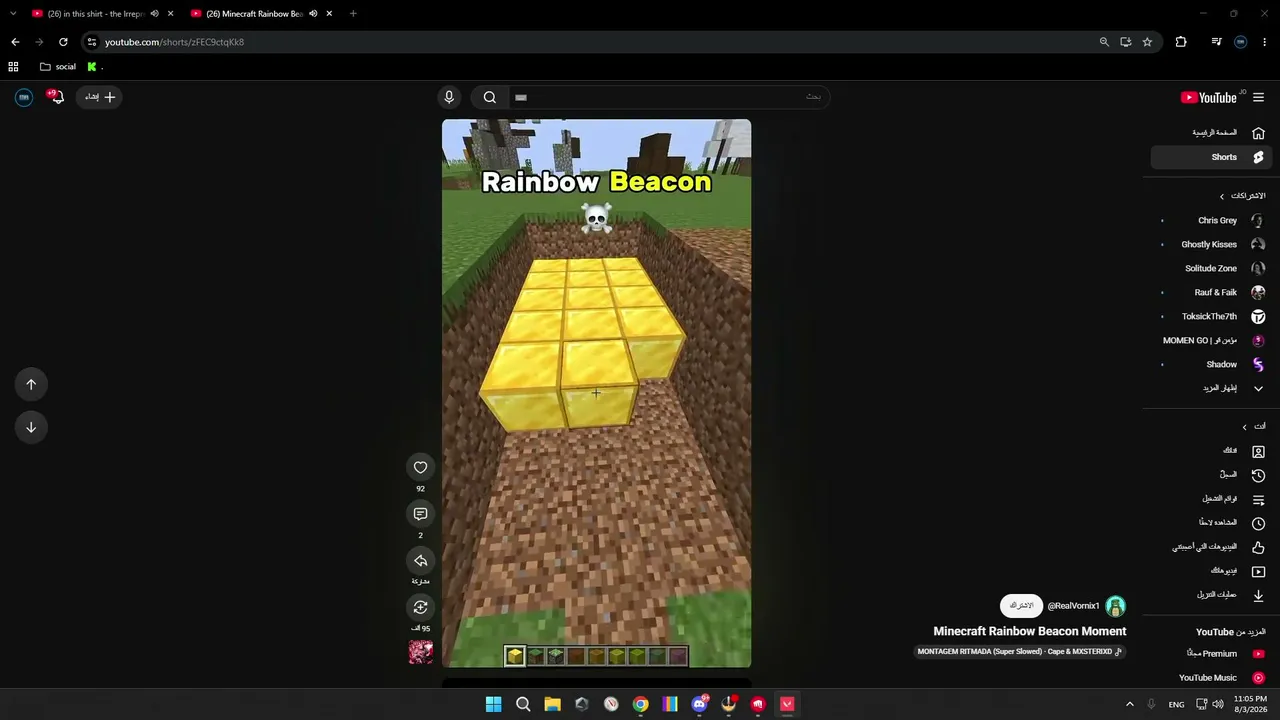Open Watch later in the sidebar
The height and width of the screenshot is (720, 1280).
click(x=1211, y=523)
